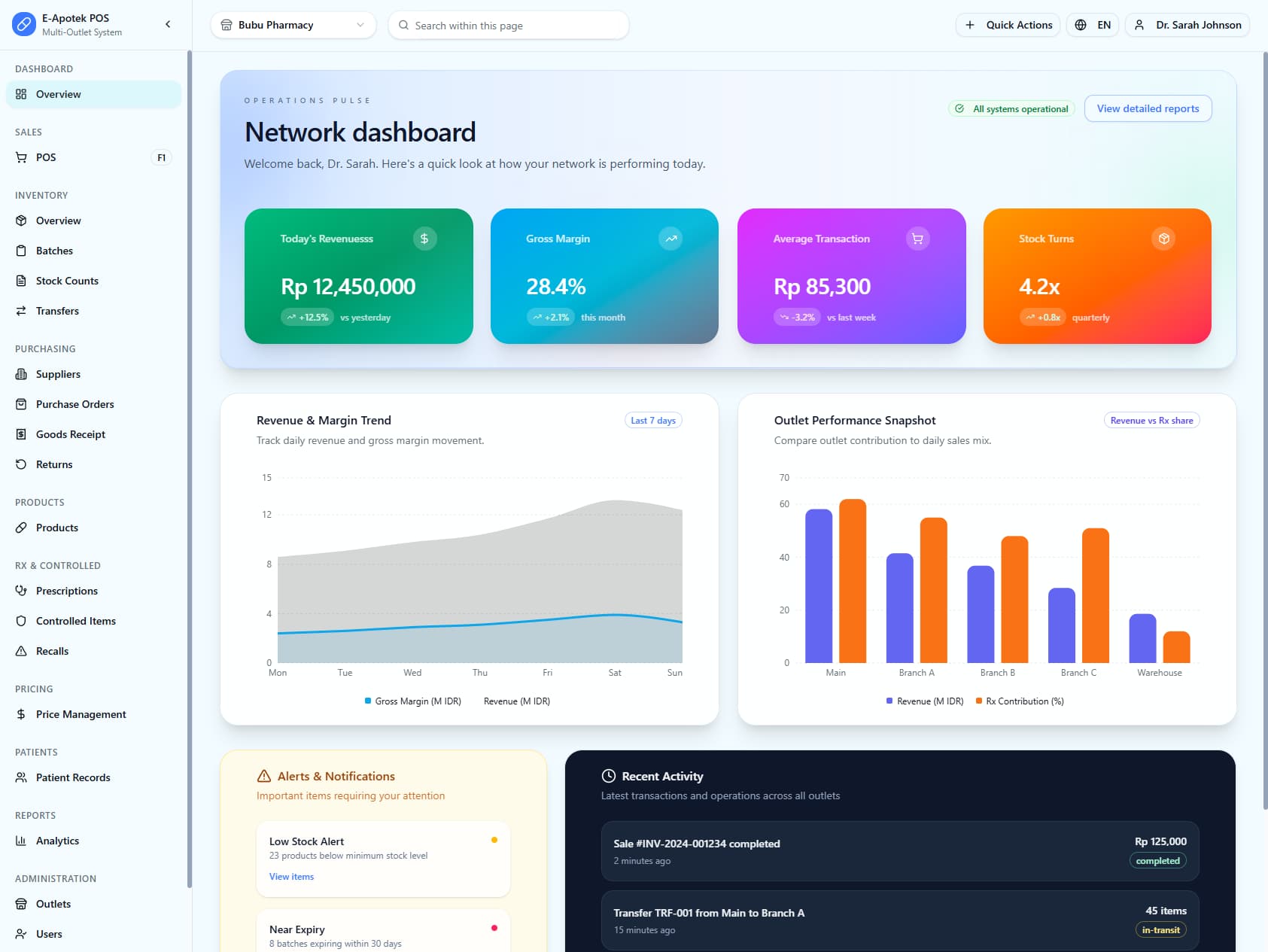The height and width of the screenshot is (952, 1268).
Task: Open the Last 7 days period selector
Action: click(652, 420)
